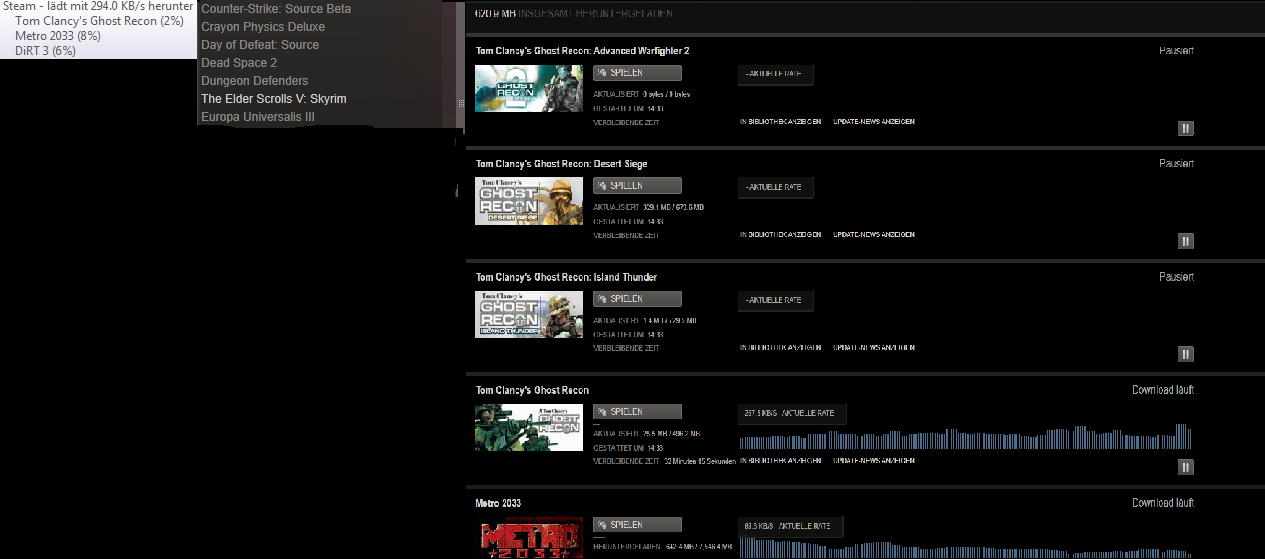This screenshot has height=559, width=1265.
Task: Open Ghost Recon Island Thunder cover thumbnail
Action: [529, 314]
